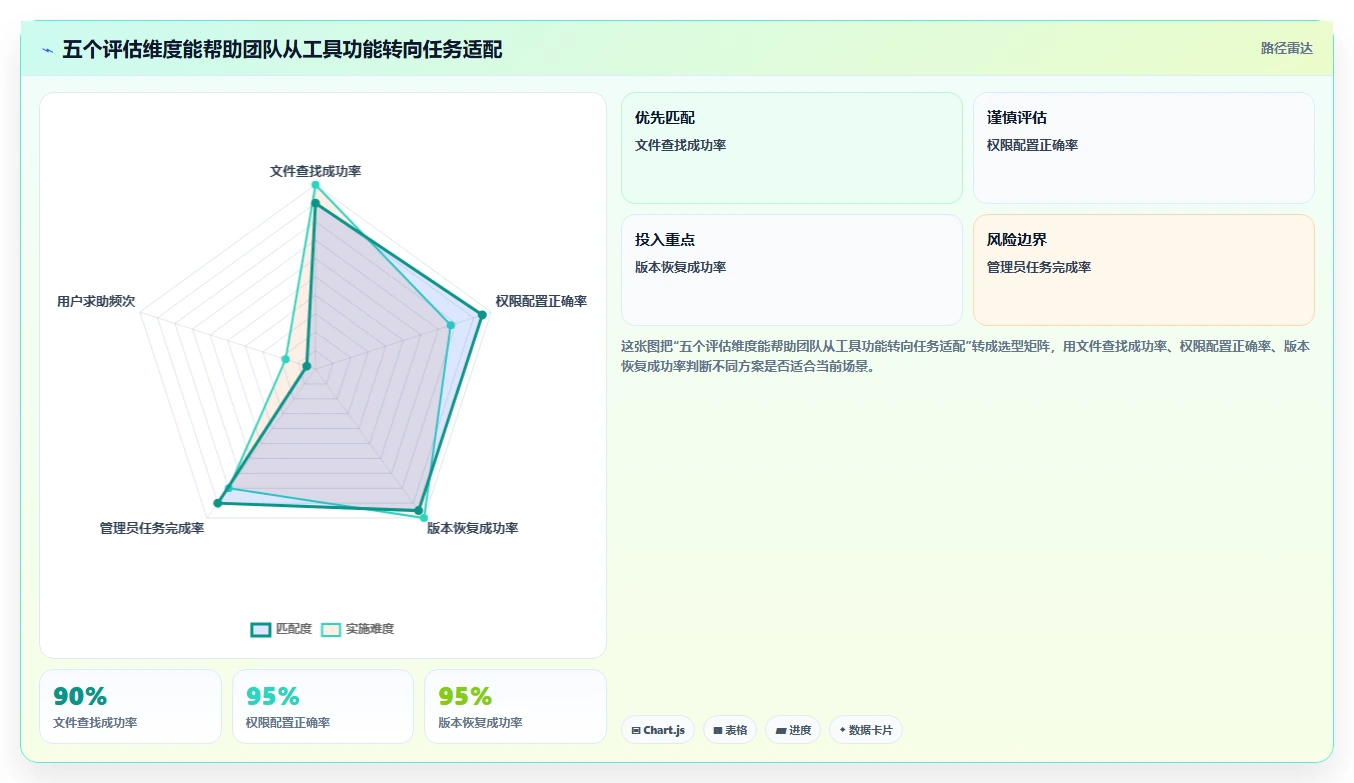This screenshot has height=783, width=1354.
Task: Select the Chart.js tag
Action: click(658, 730)
